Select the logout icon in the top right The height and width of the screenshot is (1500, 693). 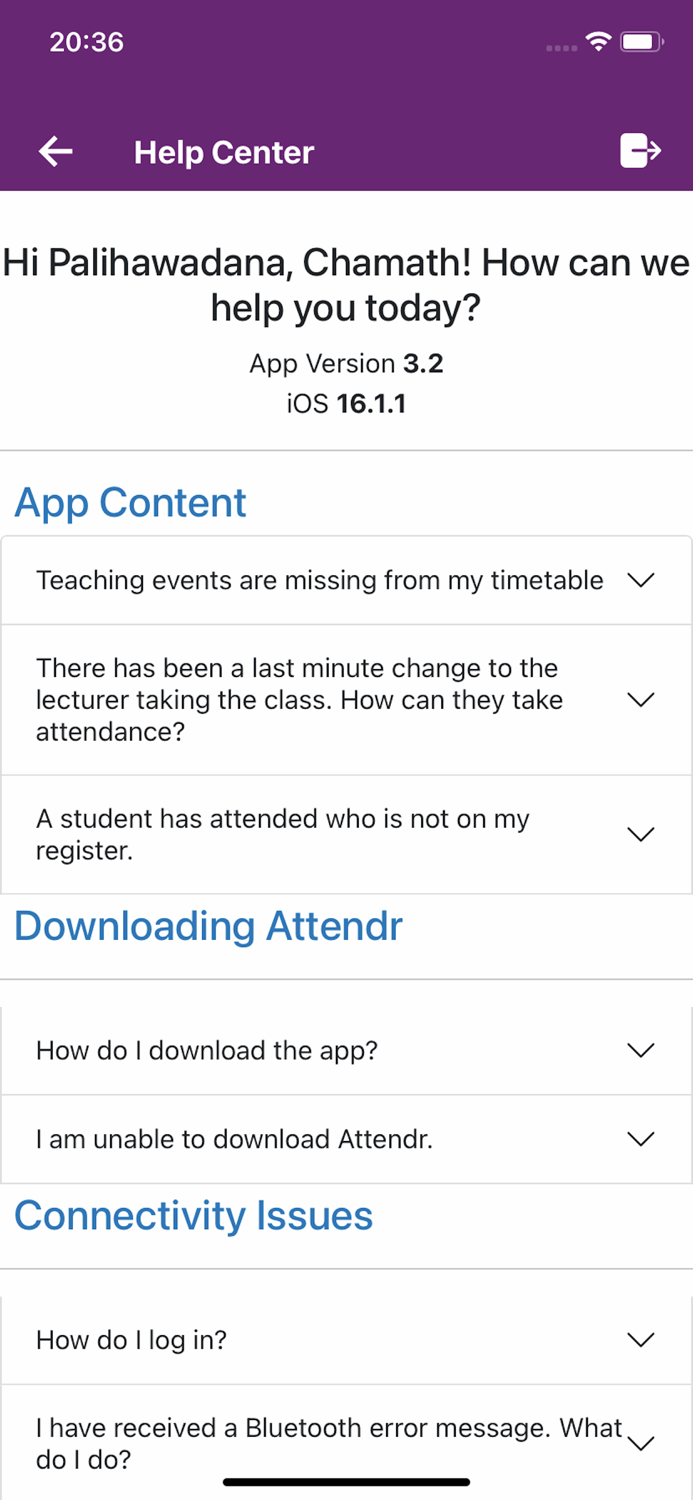tap(640, 151)
